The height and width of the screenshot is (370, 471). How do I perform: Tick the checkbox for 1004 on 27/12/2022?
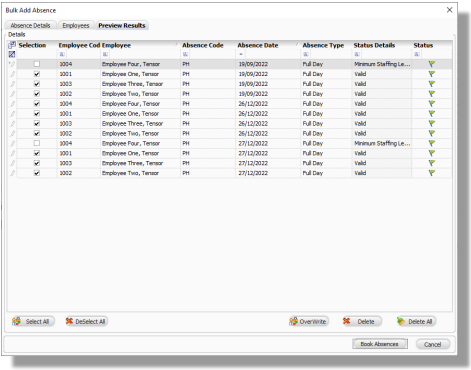click(x=37, y=143)
